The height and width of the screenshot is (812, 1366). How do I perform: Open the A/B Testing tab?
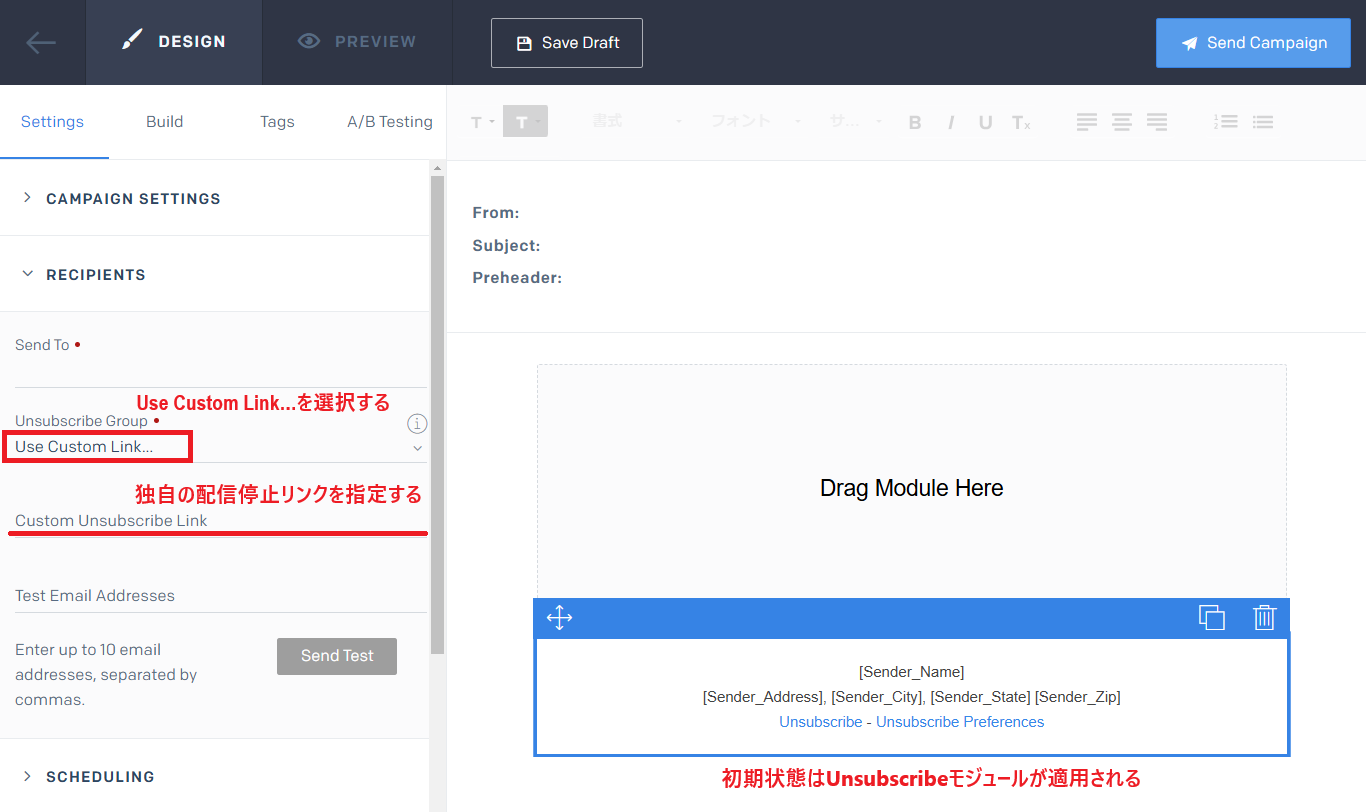390,122
